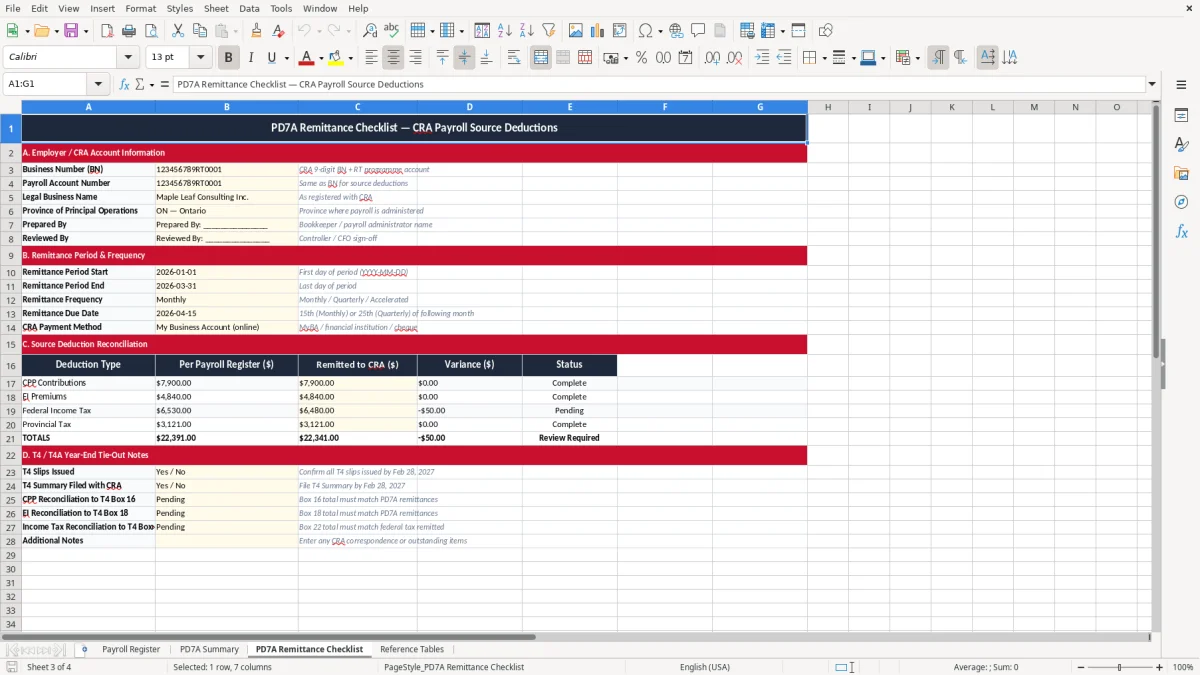The image size is (1200, 675).
Task: Toggle left-to-right text direction
Action: coord(938,58)
